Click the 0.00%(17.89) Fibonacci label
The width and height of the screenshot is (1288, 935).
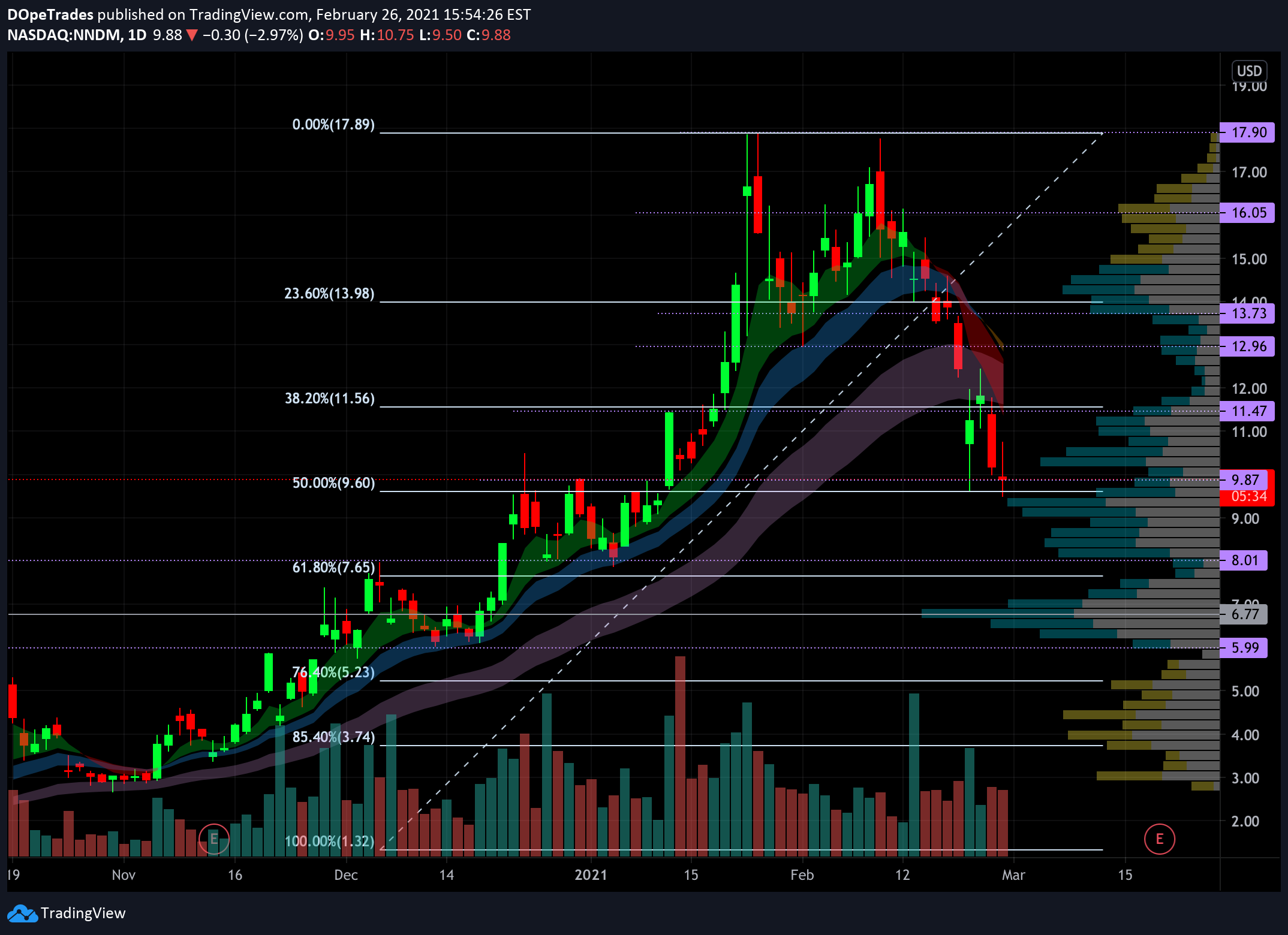pyautogui.click(x=333, y=125)
